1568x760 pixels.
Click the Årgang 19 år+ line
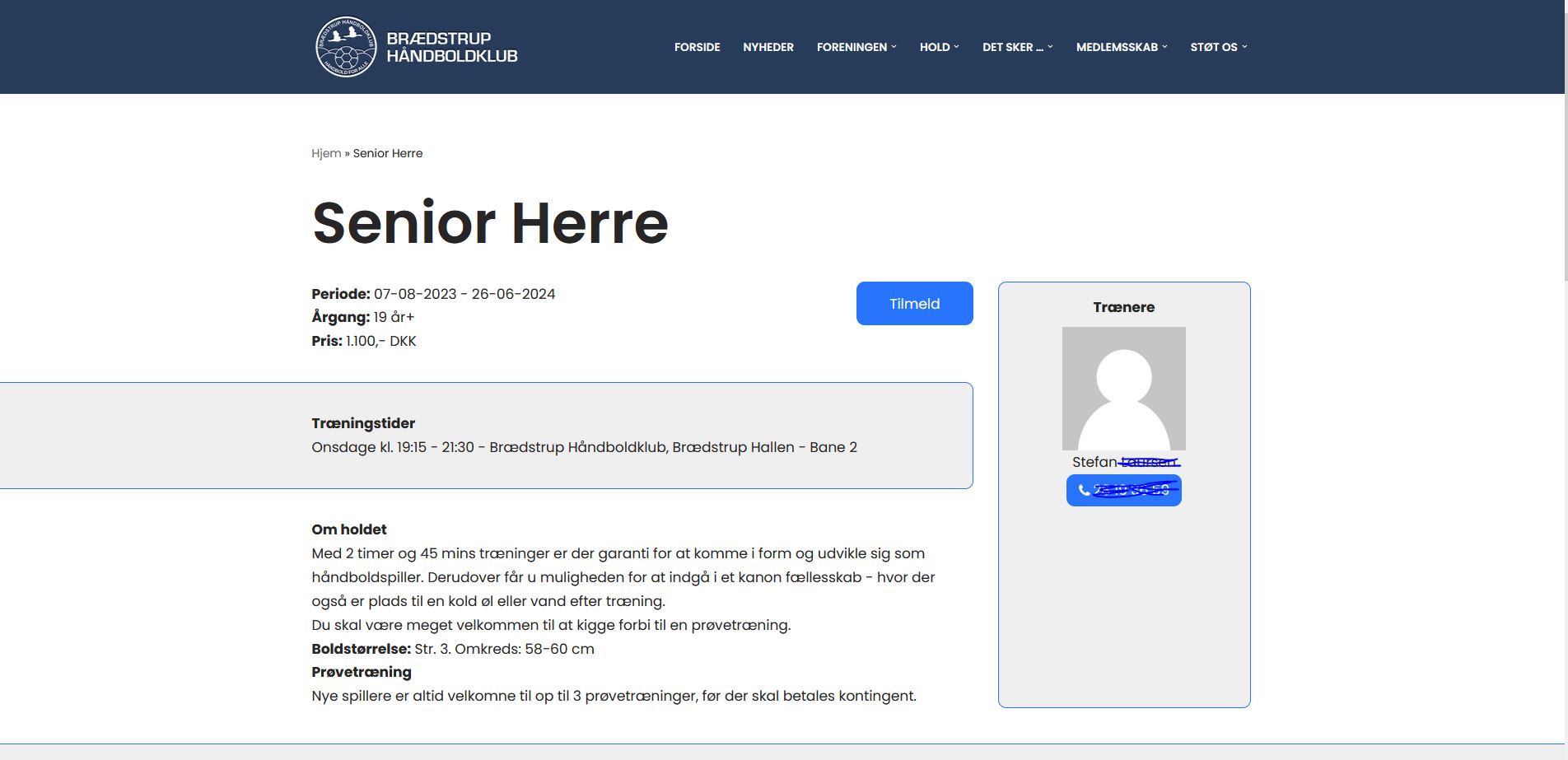(x=363, y=317)
